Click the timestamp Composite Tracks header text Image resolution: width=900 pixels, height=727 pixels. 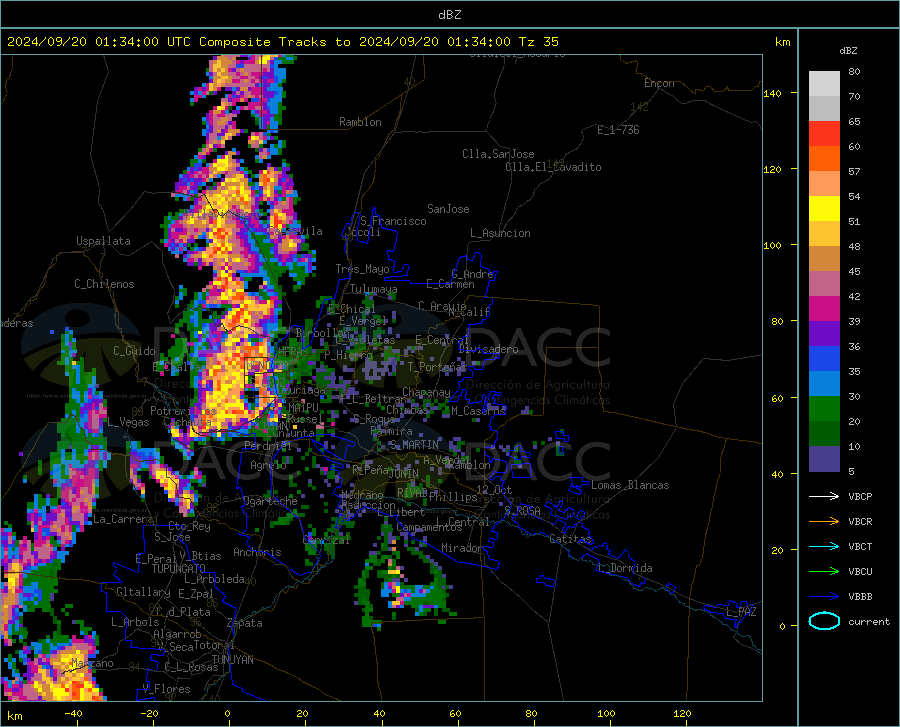tap(282, 42)
